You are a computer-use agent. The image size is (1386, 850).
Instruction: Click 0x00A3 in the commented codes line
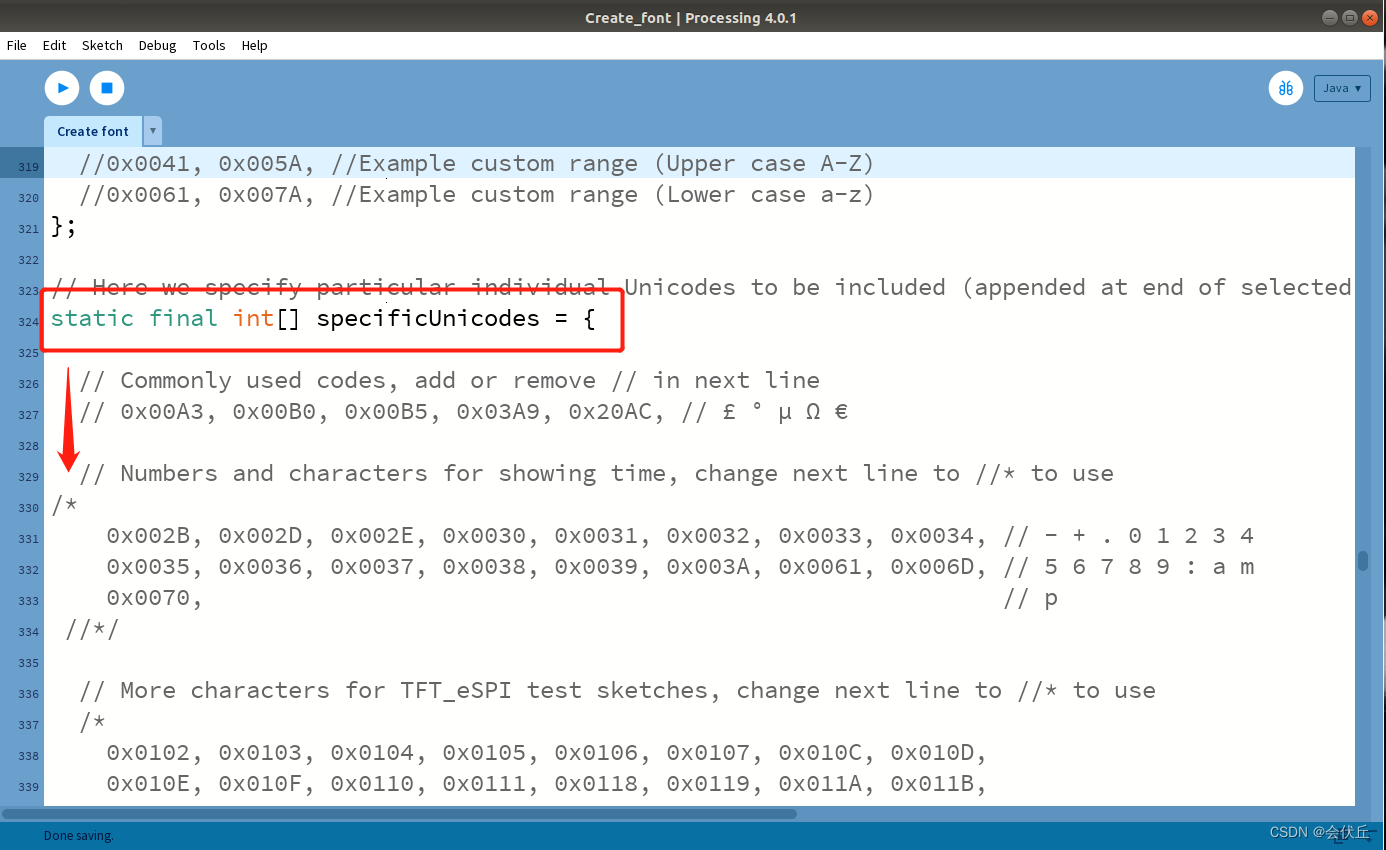(162, 412)
